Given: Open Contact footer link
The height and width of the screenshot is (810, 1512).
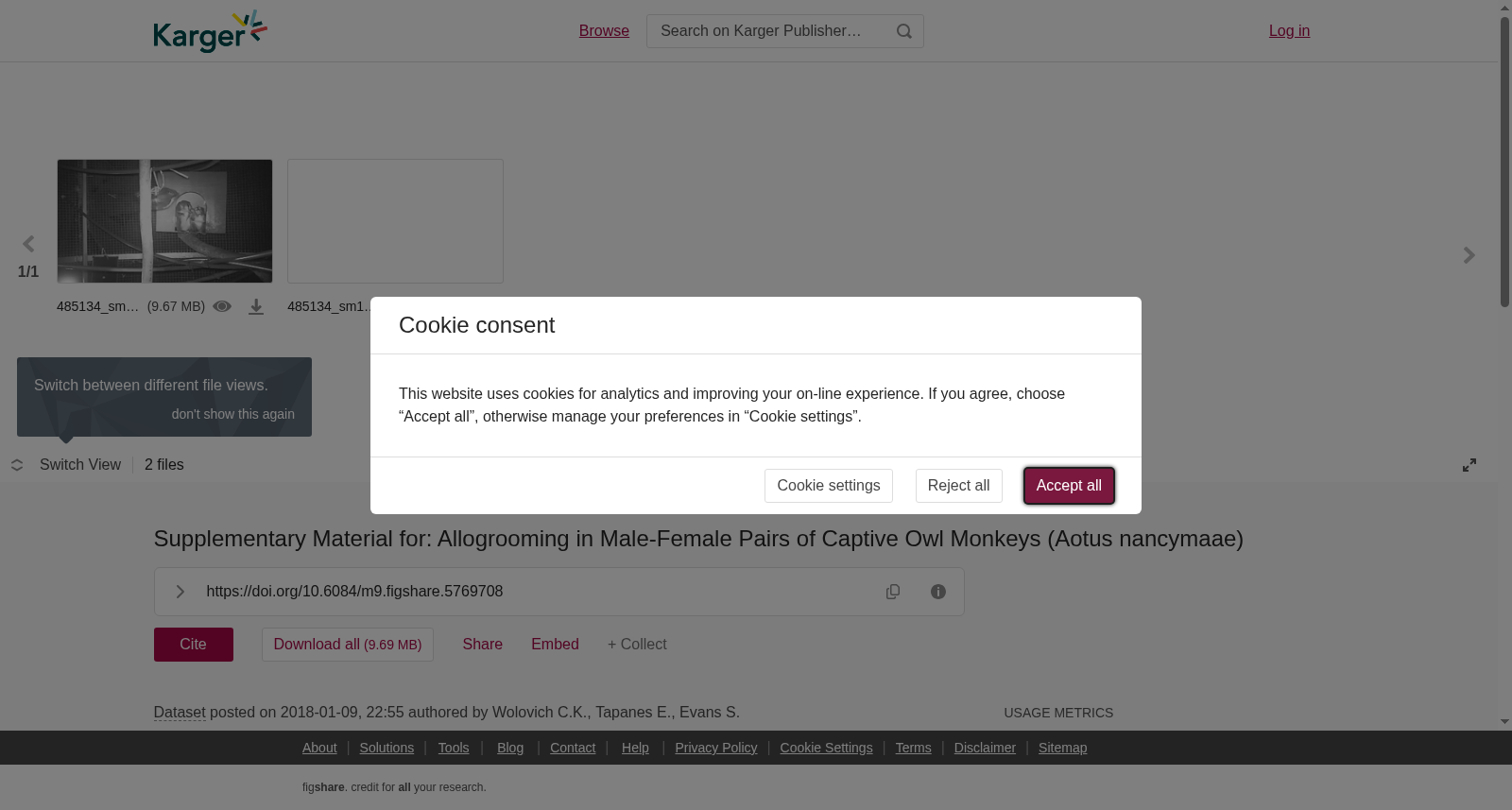Looking at the screenshot, I should pos(573,748).
